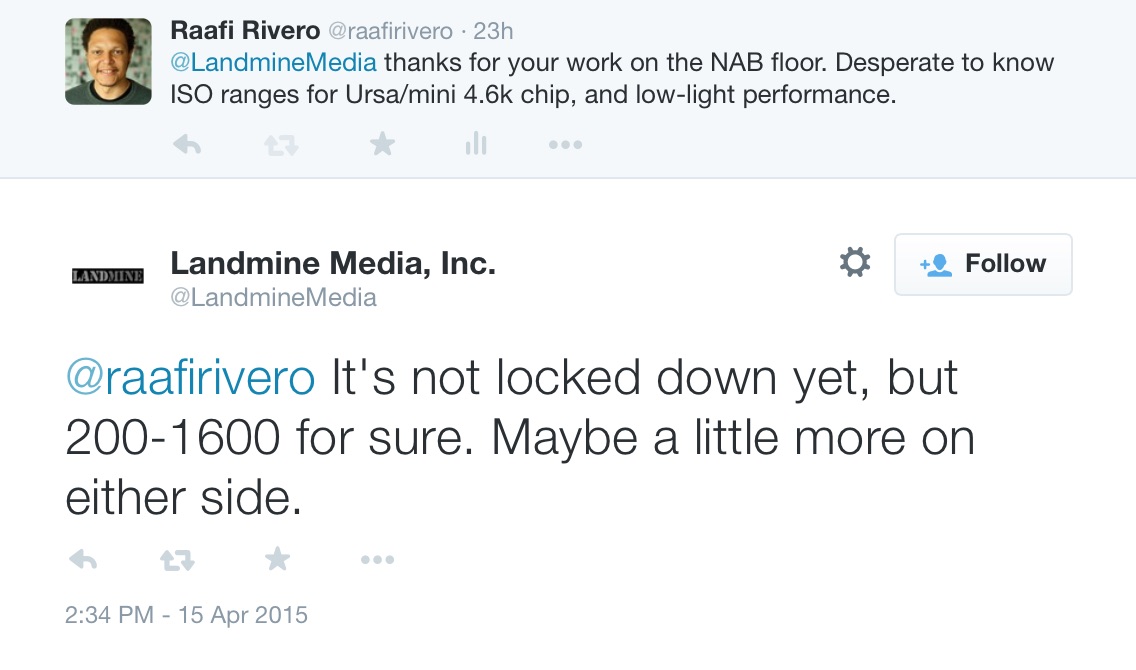Reply to Landmine Media's tweet
The height and width of the screenshot is (670, 1136).
pyautogui.click(x=83, y=560)
